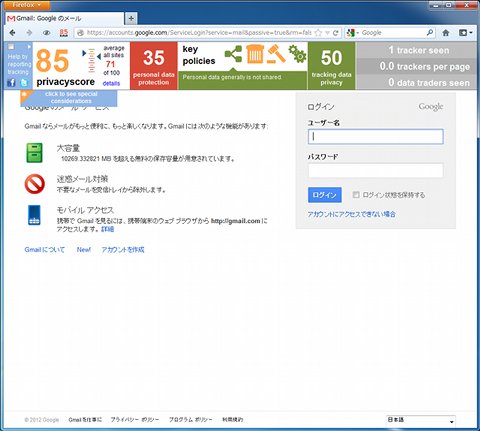Open the language selection dropdown
480x431 pixels.
pos(421,420)
